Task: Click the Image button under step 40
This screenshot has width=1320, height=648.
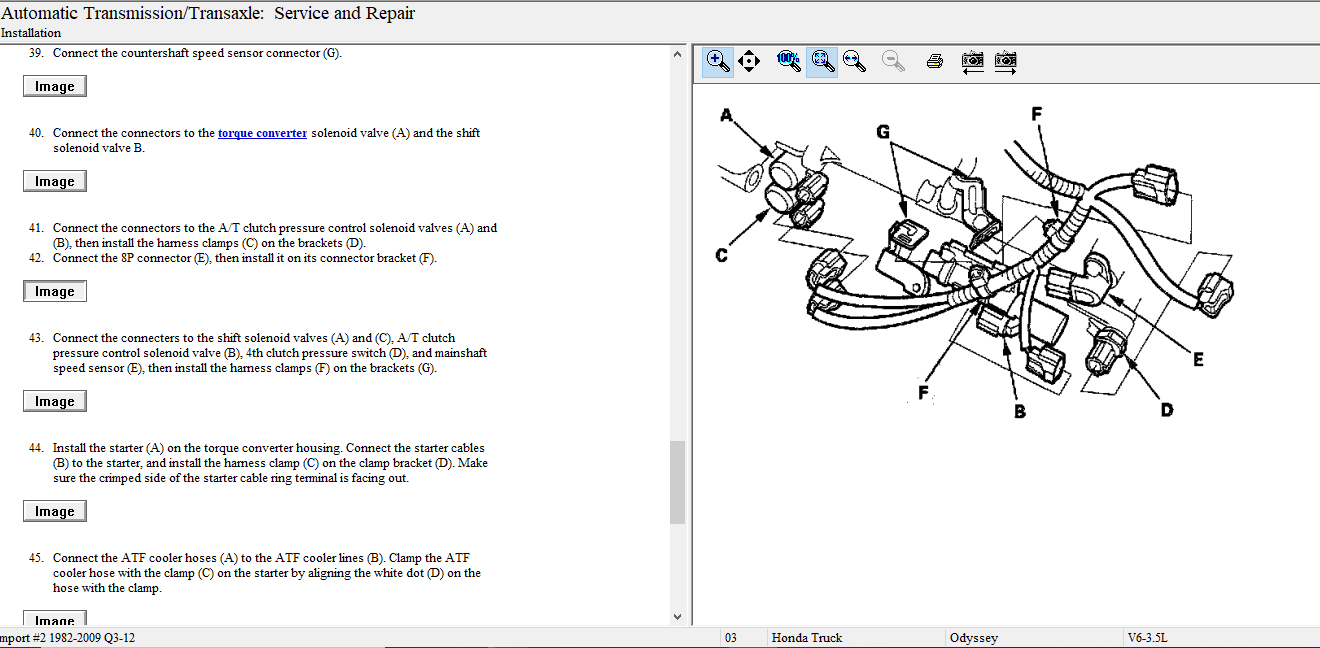Action: (55, 182)
